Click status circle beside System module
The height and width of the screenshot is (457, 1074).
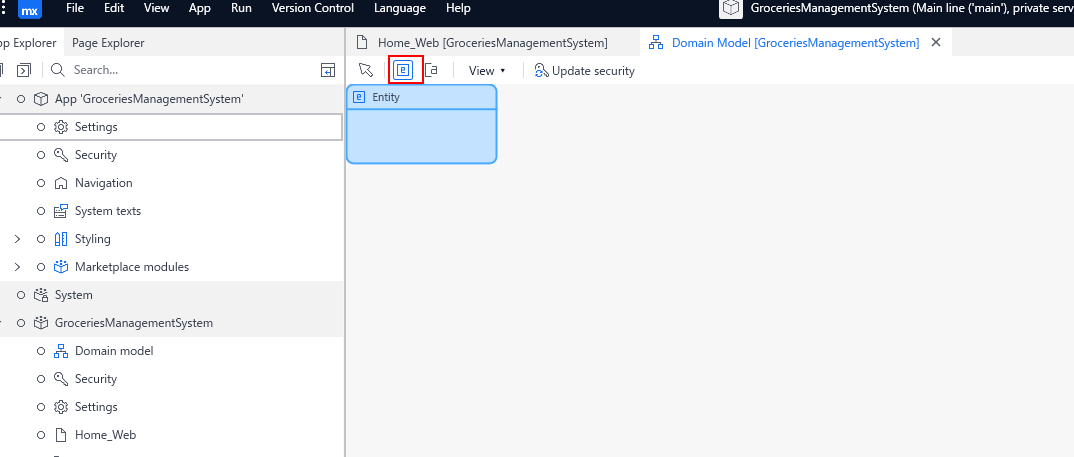21,295
